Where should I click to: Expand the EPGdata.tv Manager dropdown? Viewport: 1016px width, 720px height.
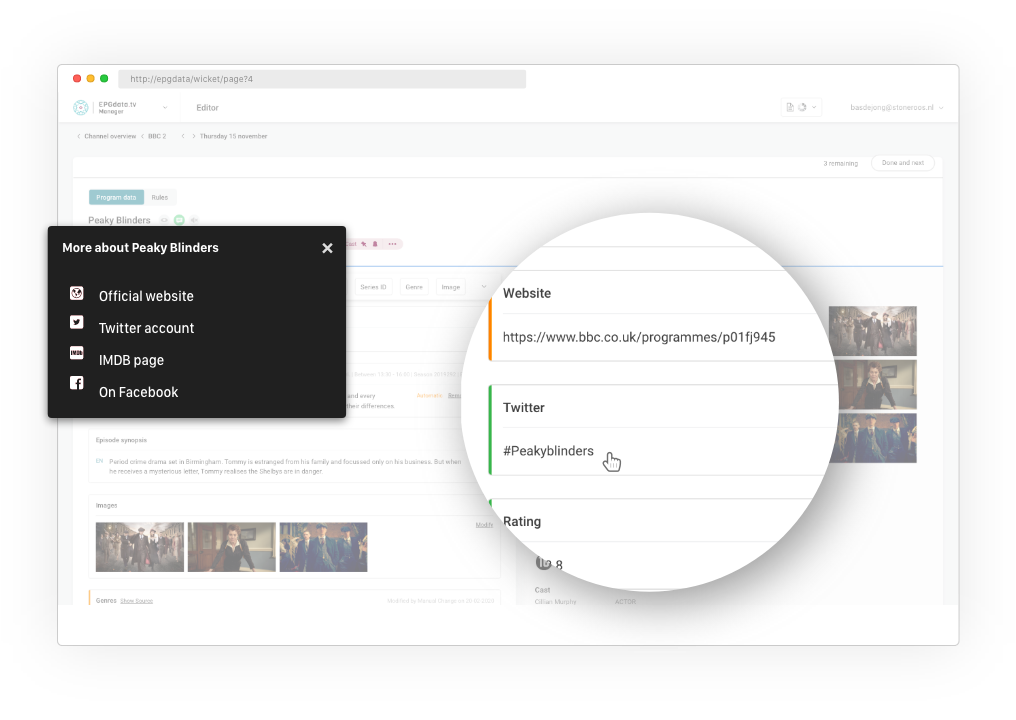(x=165, y=108)
